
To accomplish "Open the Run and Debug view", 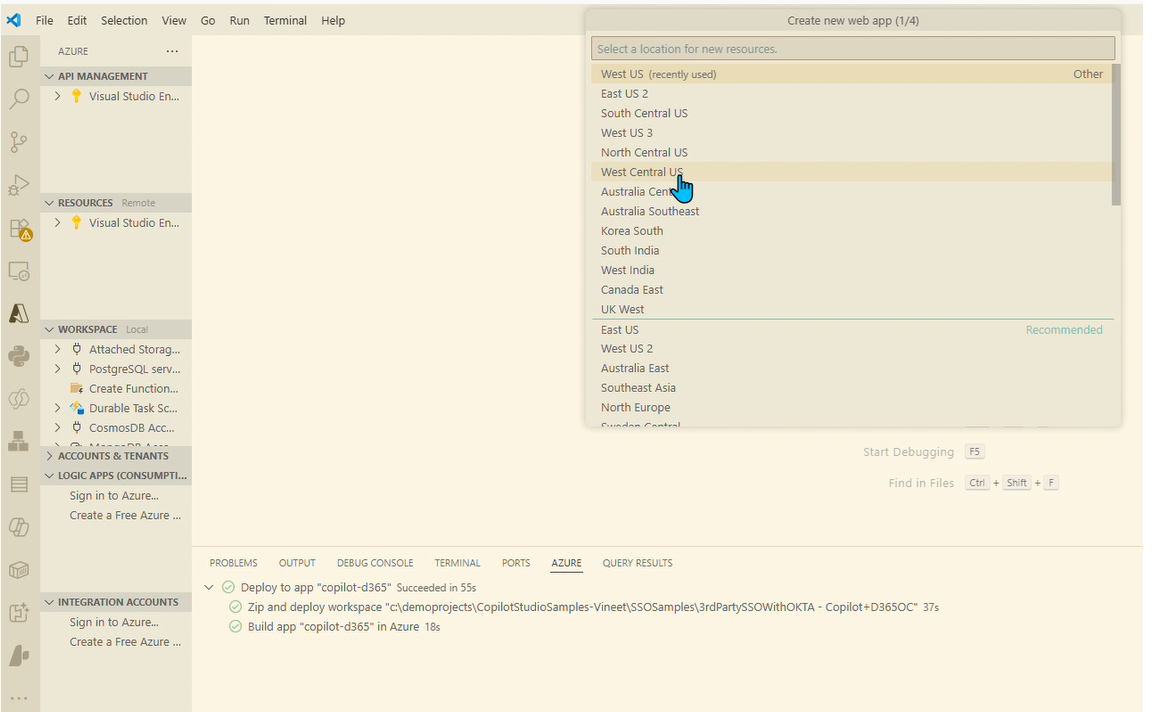I will click(x=20, y=184).
